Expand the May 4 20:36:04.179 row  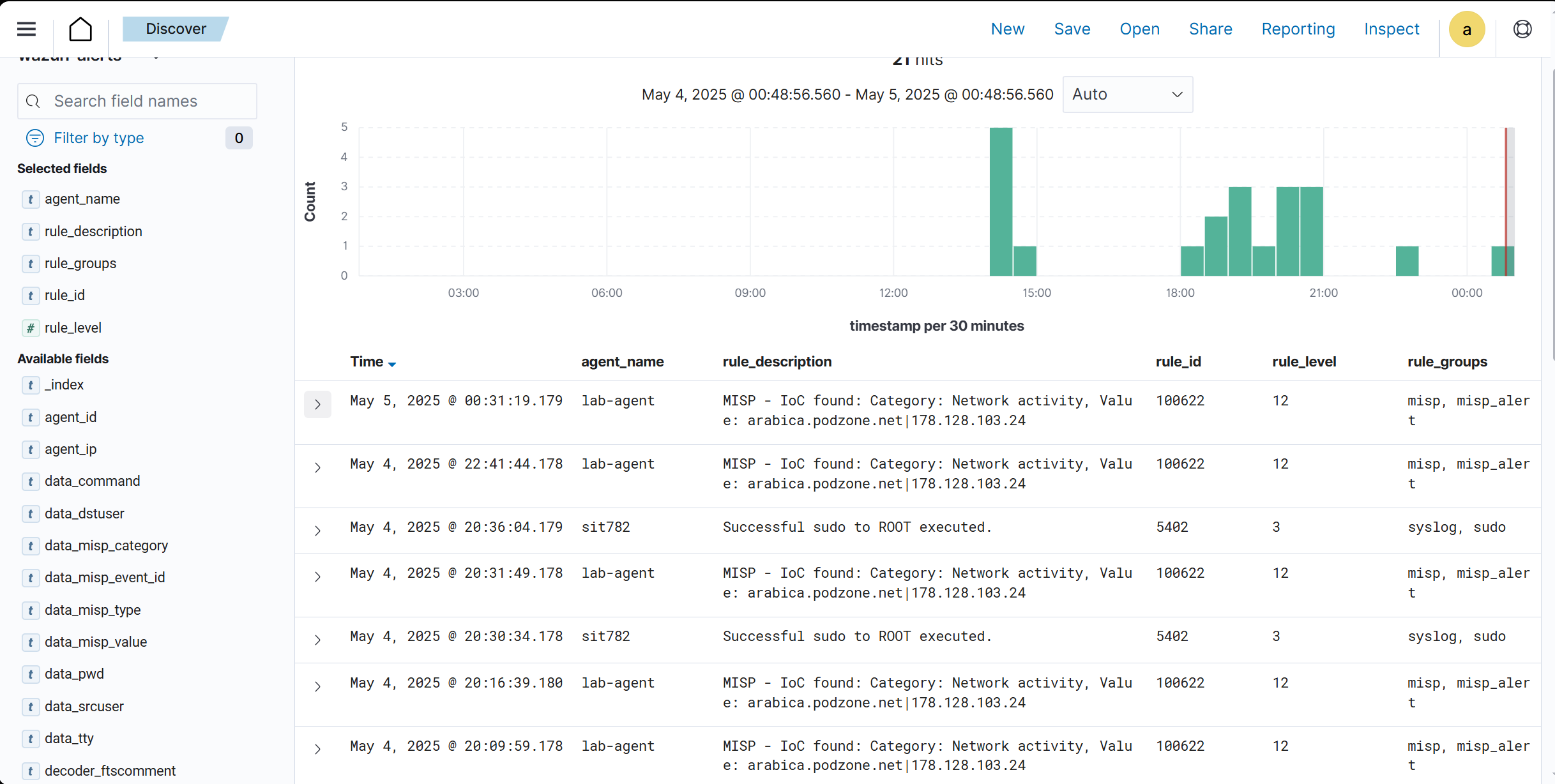pos(317,531)
